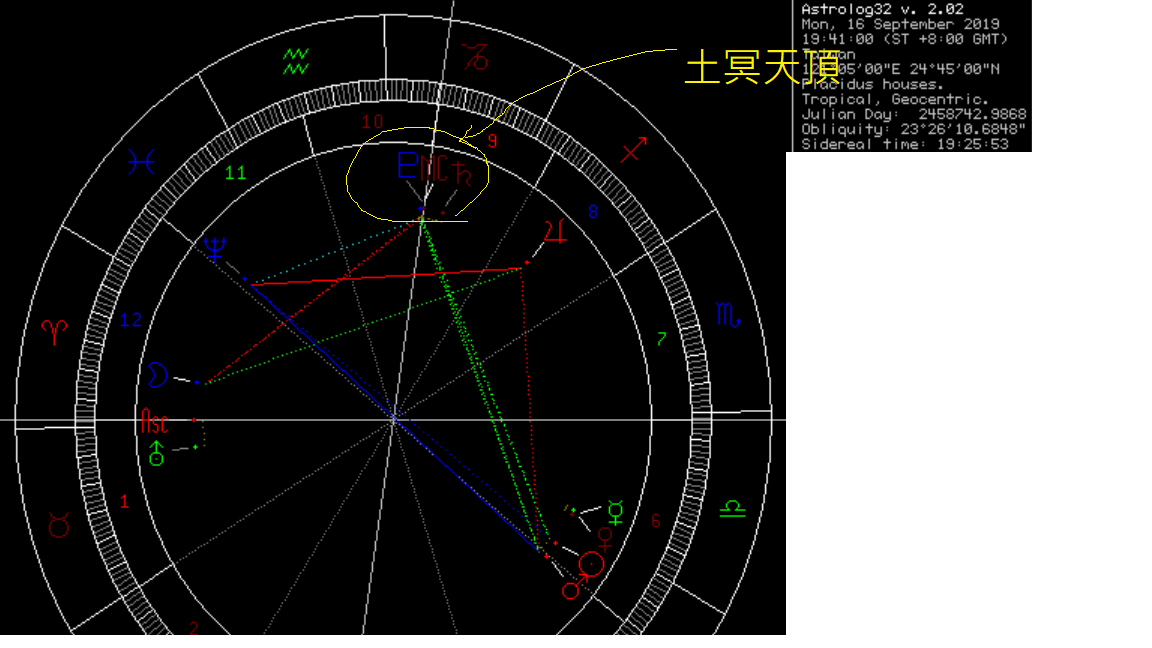
Task: Click the "Tropical, Geocentric." line
Action: click(895, 99)
